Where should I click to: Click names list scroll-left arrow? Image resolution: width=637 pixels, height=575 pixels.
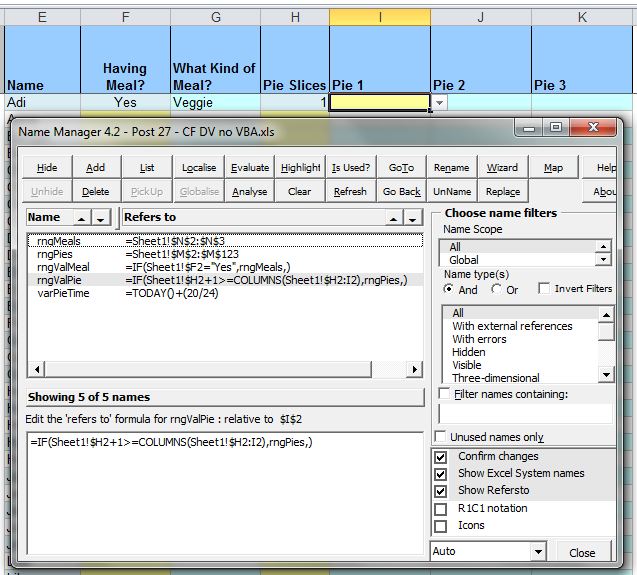pyautogui.click(x=37, y=369)
